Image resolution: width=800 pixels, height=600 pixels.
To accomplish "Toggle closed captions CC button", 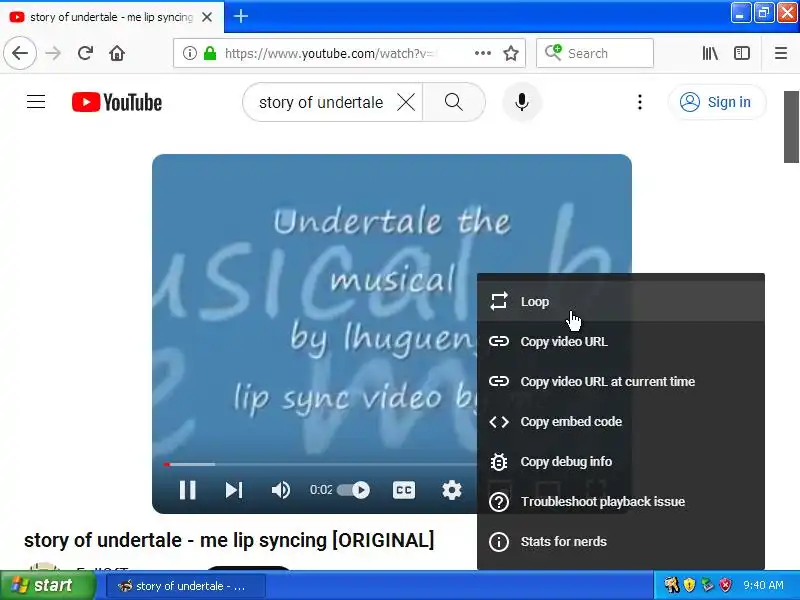I will click(404, 490).
